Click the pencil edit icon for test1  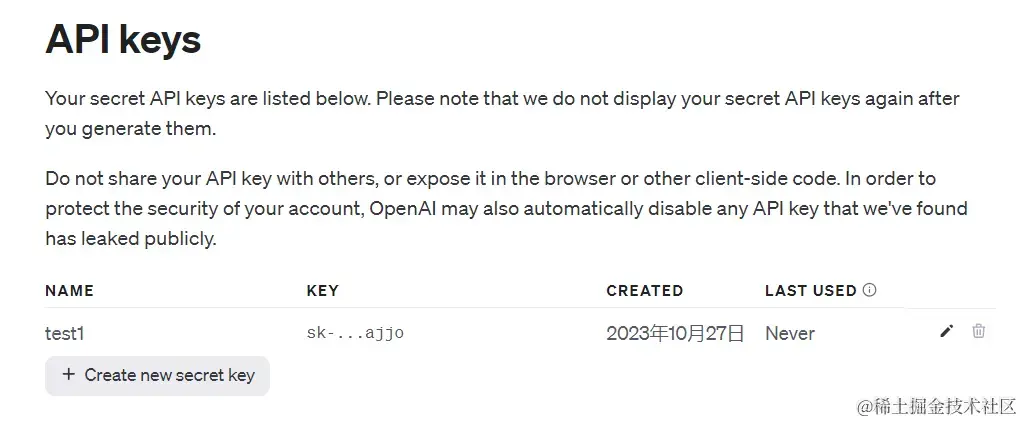tap(946, 332)
